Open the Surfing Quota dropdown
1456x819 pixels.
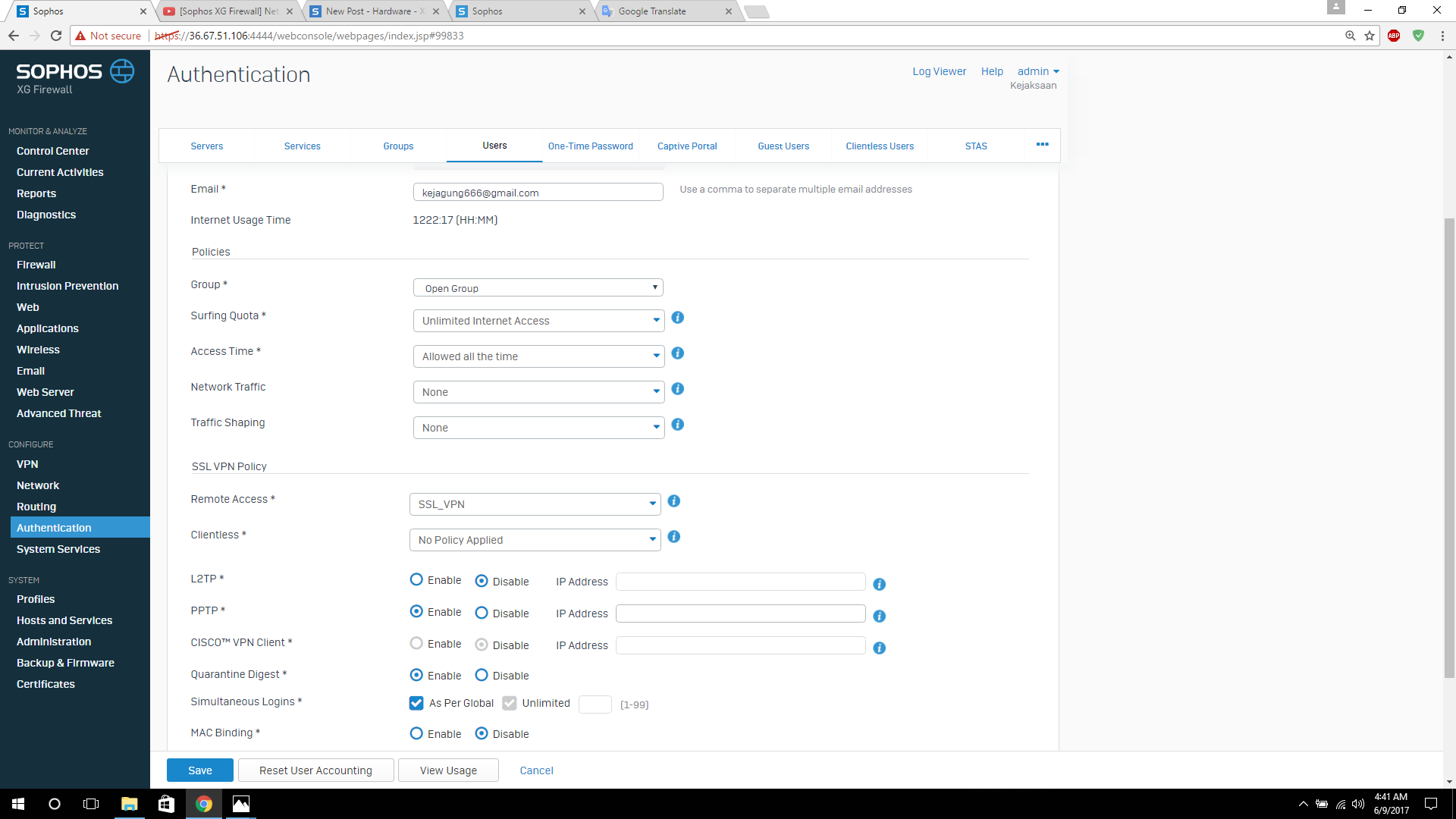(538, 321)
